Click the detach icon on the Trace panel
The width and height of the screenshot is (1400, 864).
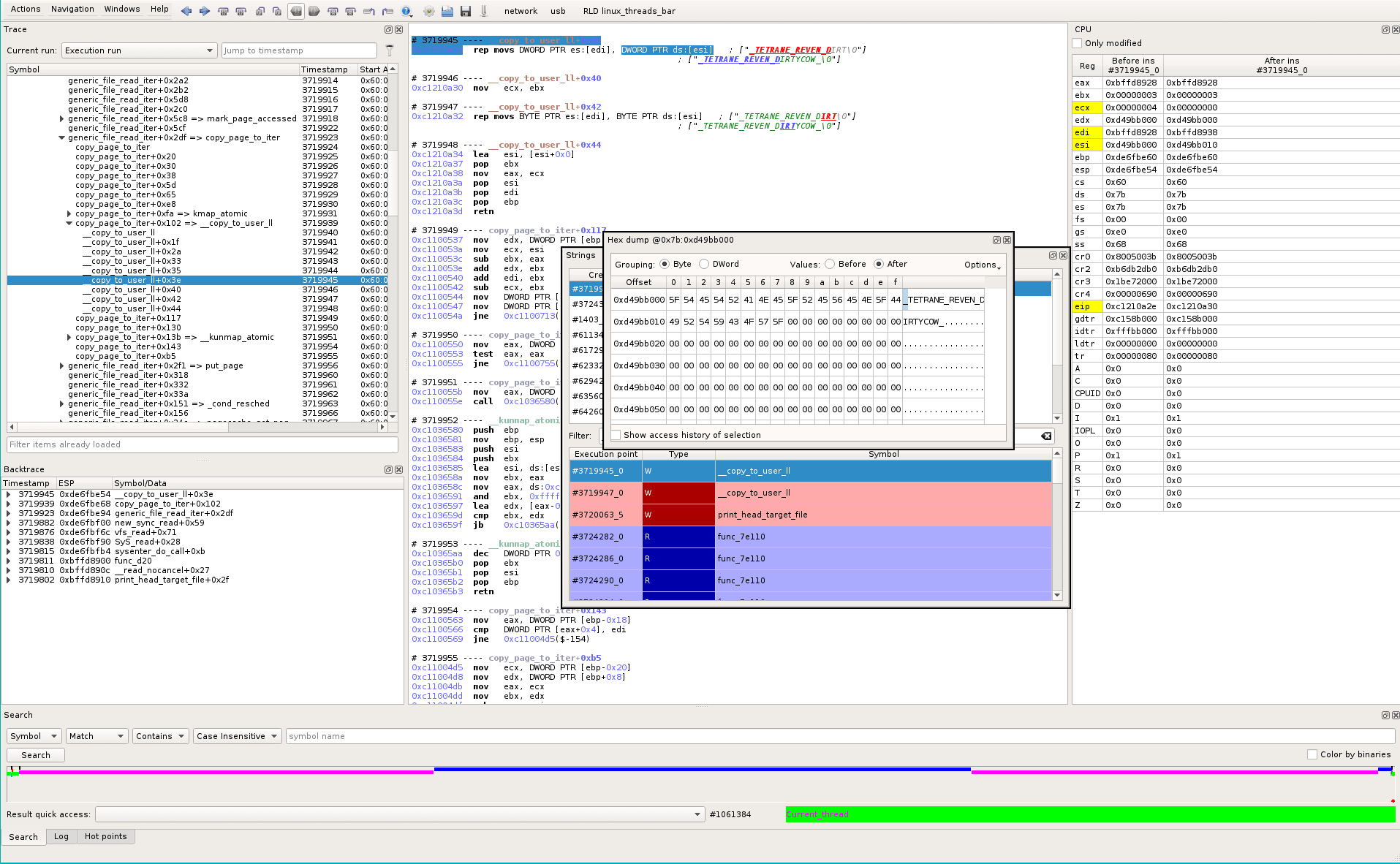point(387,29)
